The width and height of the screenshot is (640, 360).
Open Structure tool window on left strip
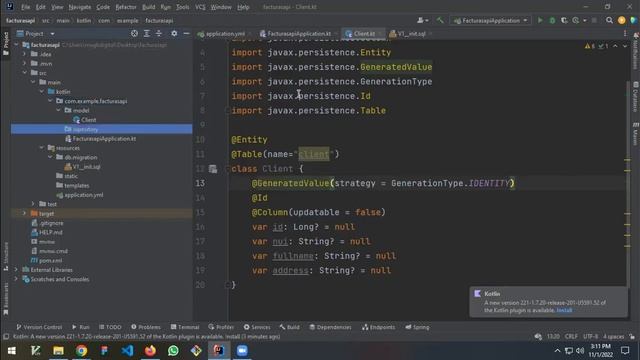tap(6, 256)
